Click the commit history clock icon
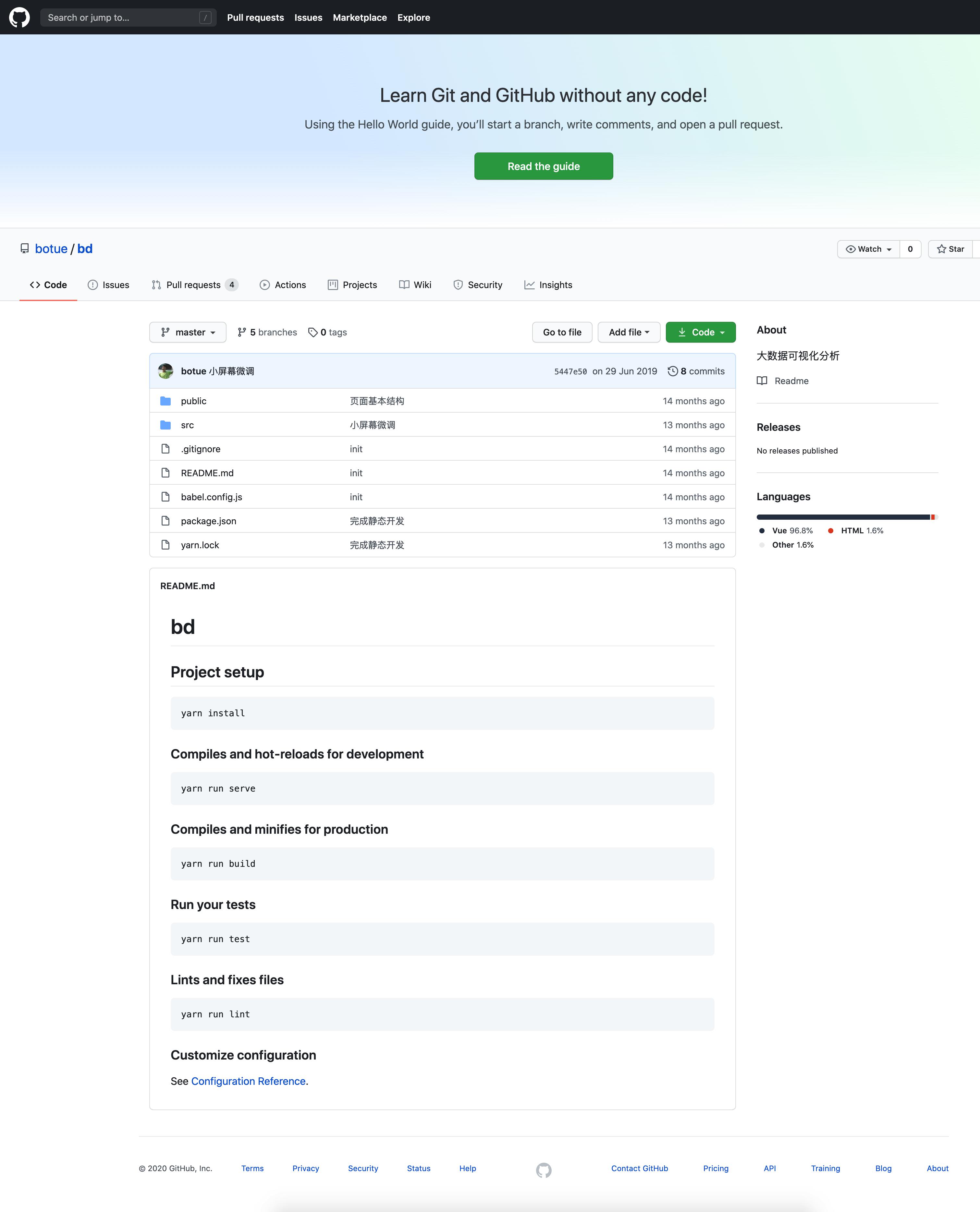Screen dimensions: 980x1212 point(672,371)
